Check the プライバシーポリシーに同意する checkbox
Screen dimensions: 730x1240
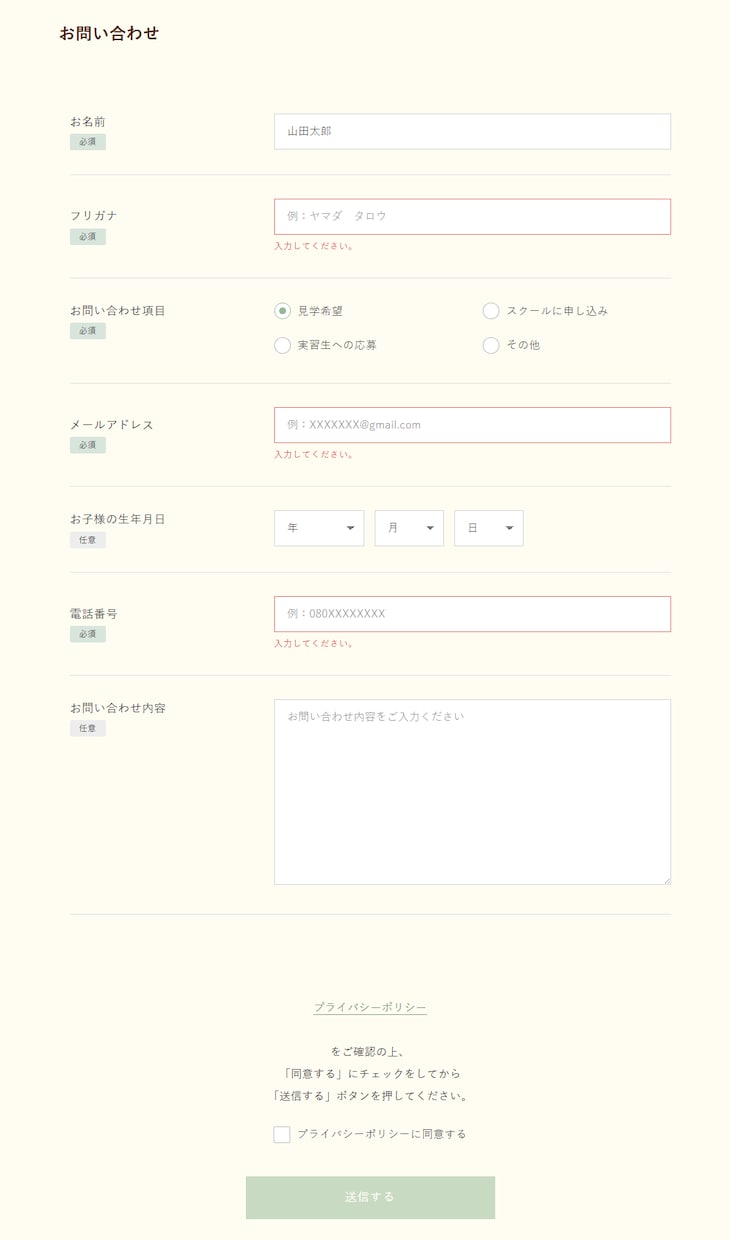pyautogui.click(x=282, y=1134)
